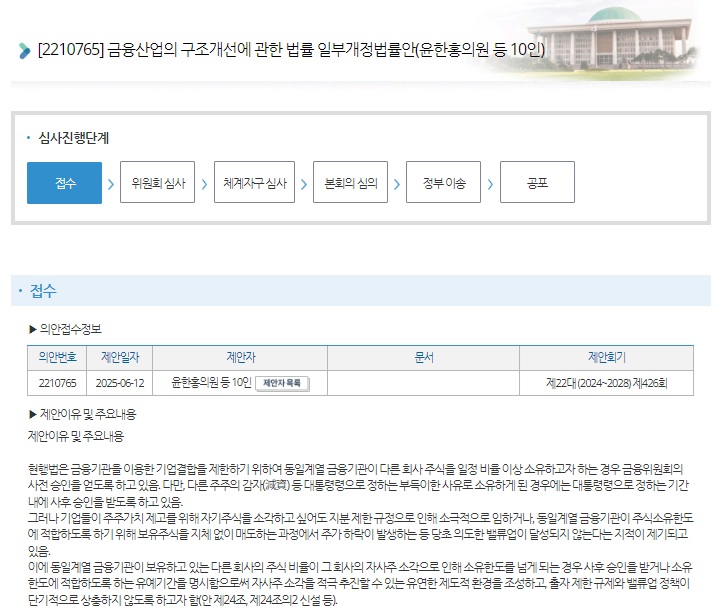Click the chevron between 본회의 심의 and 정부 이송
The height and width of the screenshot is (614, 721).
click(x=397, y=184)
